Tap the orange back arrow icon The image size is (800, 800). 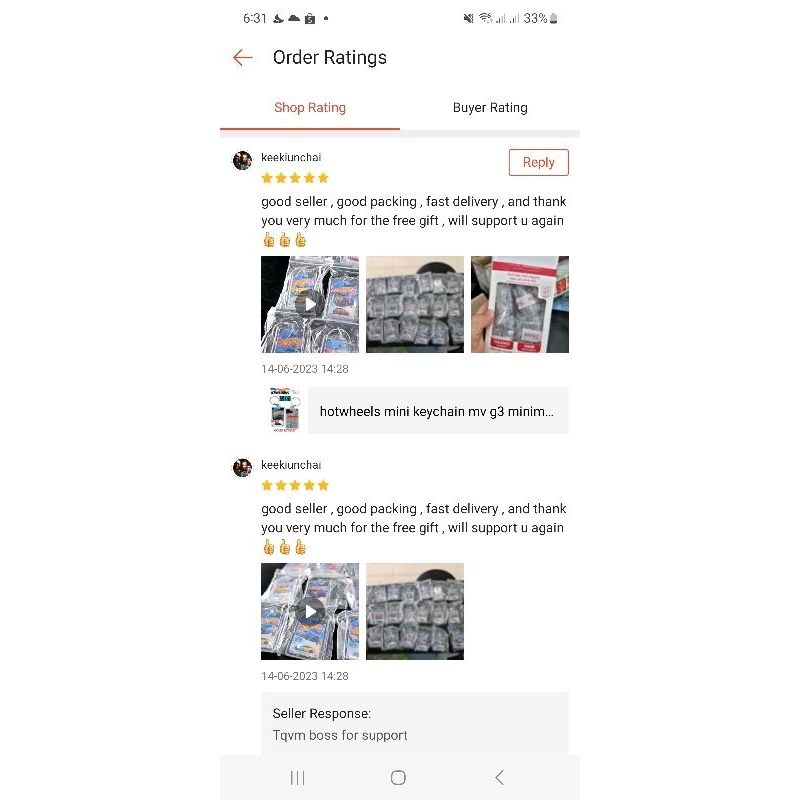point(243,58)
